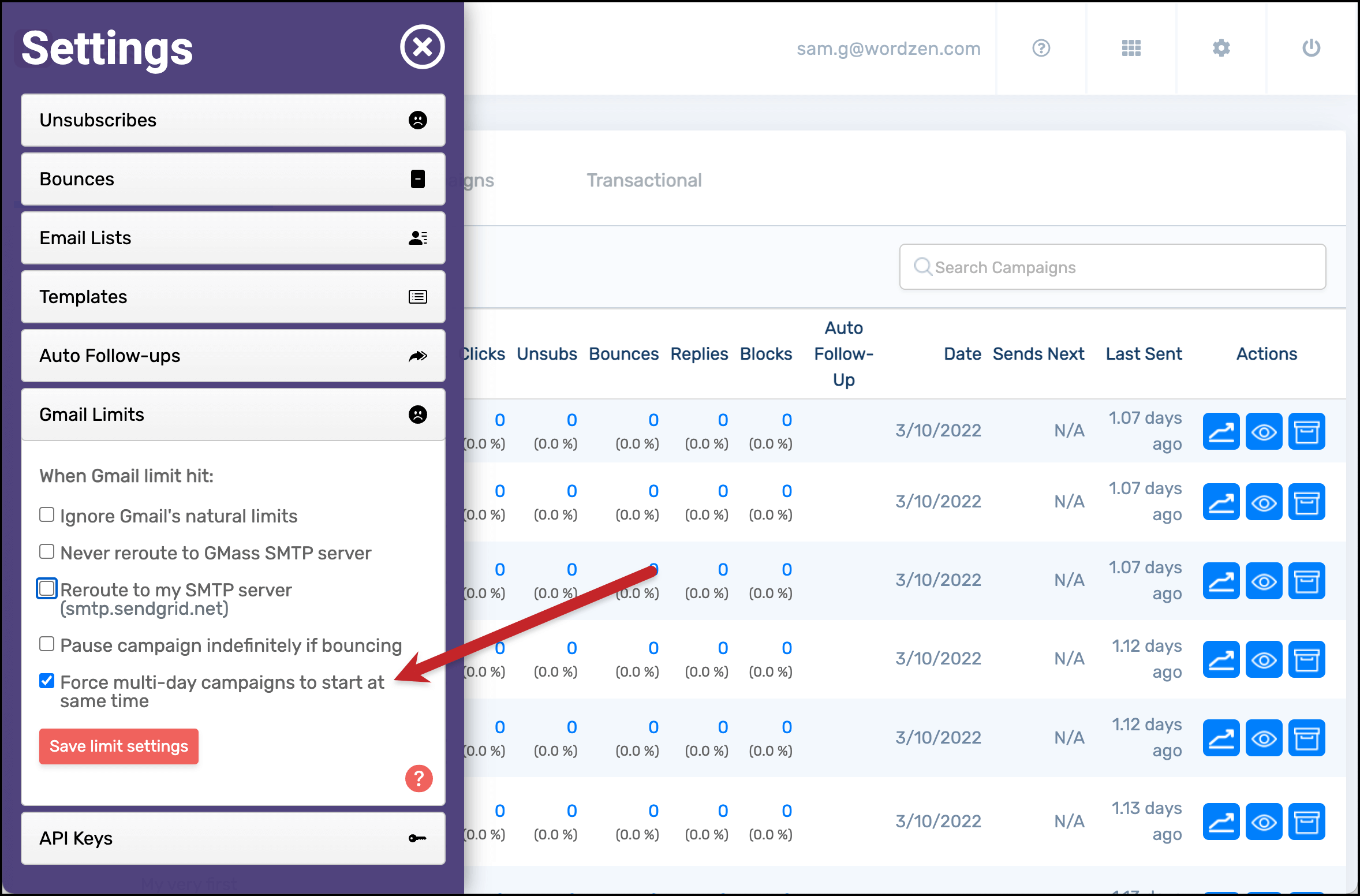This screenshot has width=1360, height=896.
Task: Click the sam.g@wordzen.com account email
Action: click(x=888, y=48)
